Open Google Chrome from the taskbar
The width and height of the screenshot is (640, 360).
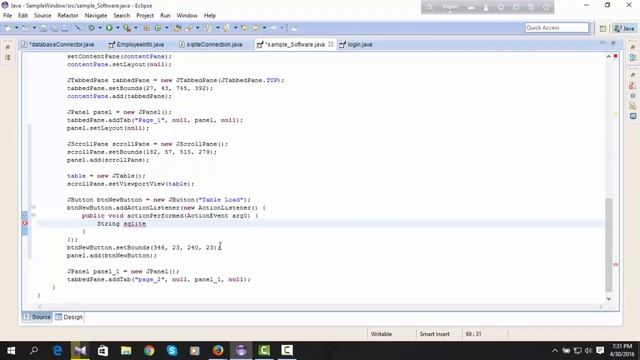point(149,351)
